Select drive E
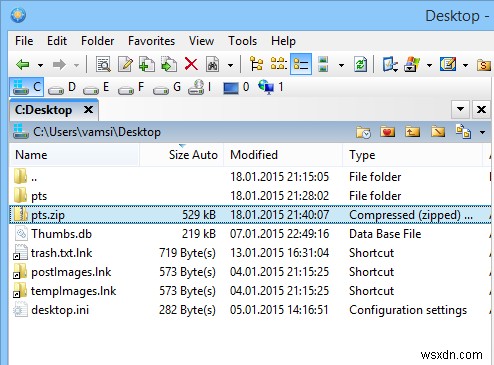This screenshot has width=494, height=365. click(96, 88)
